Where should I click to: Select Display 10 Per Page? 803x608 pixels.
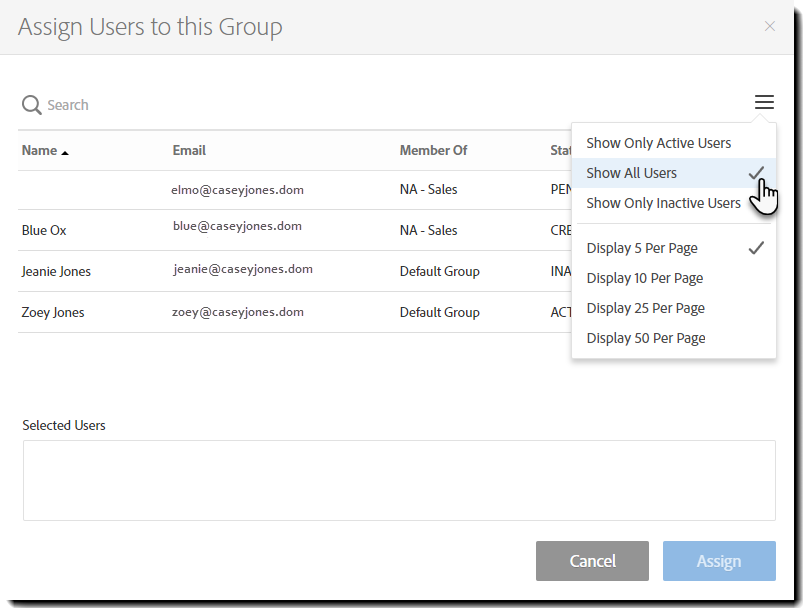646,277
